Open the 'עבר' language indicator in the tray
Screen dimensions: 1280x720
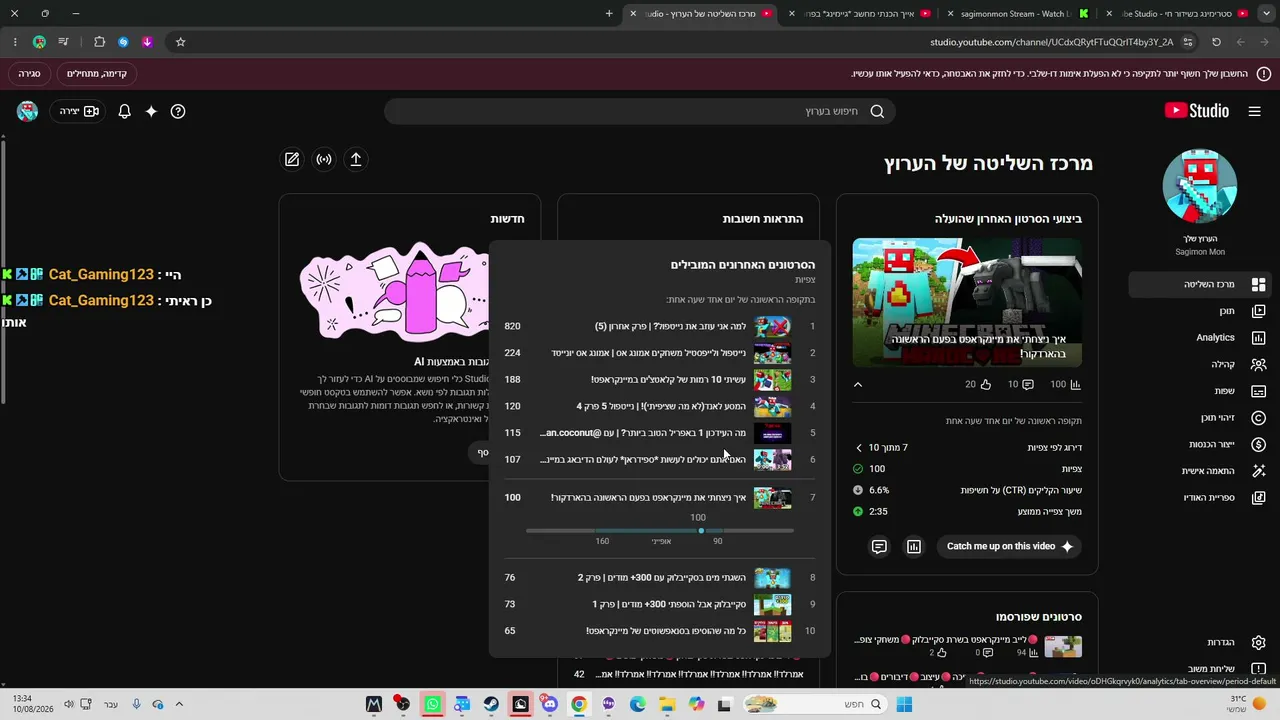[x=111, y=704]
